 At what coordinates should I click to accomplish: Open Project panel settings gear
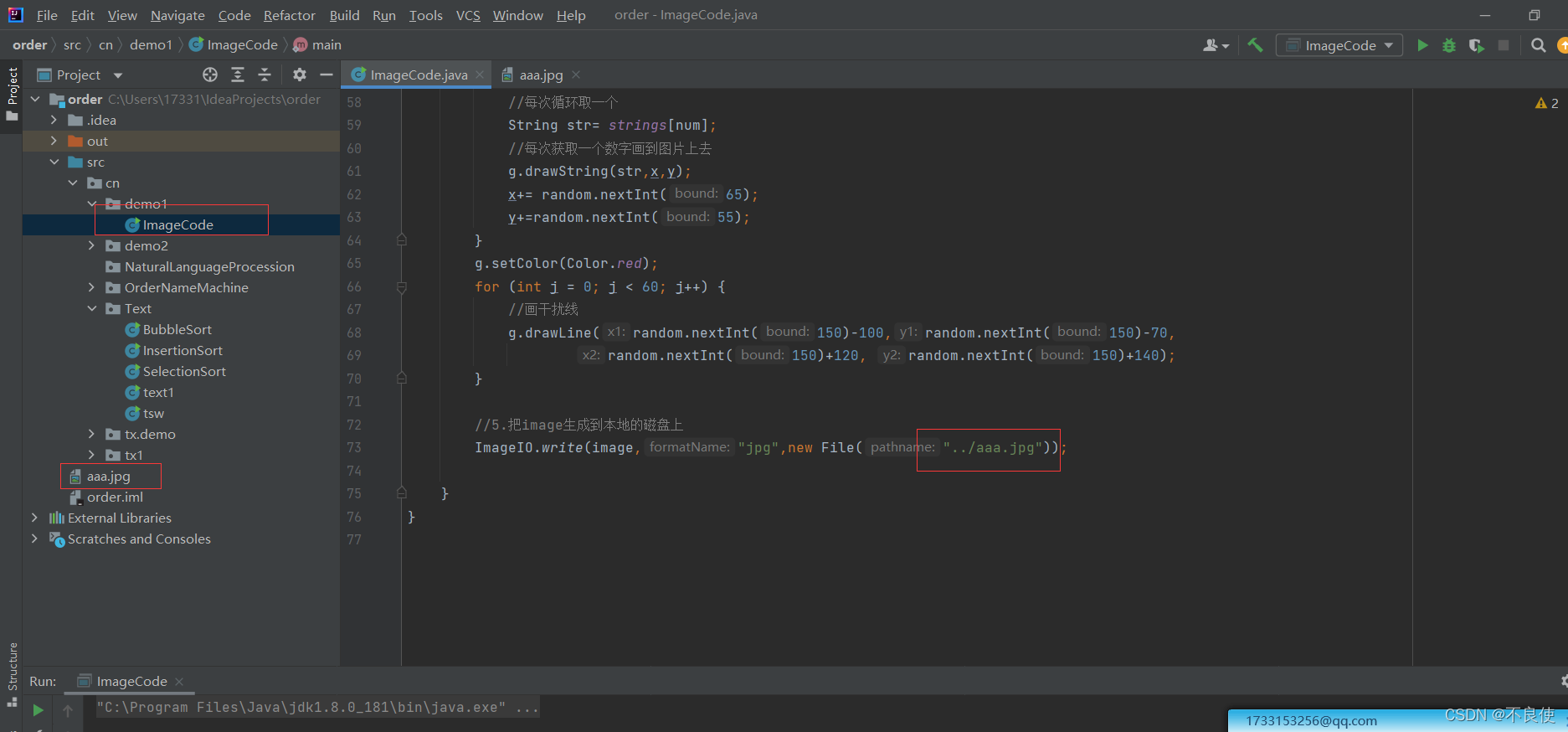(300, 75)
